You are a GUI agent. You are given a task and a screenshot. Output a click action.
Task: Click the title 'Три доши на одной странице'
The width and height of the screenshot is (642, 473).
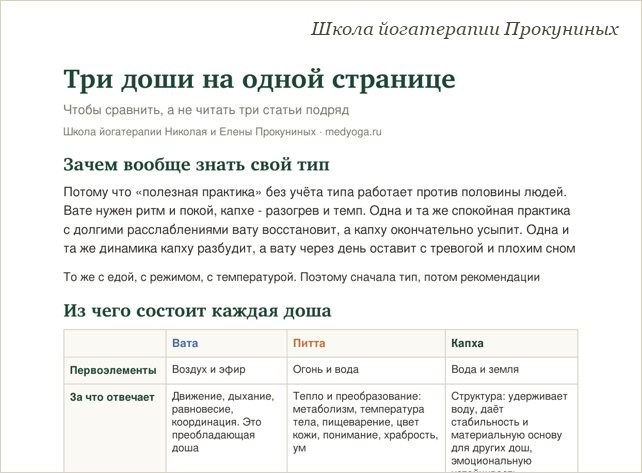tap(259, 79)
